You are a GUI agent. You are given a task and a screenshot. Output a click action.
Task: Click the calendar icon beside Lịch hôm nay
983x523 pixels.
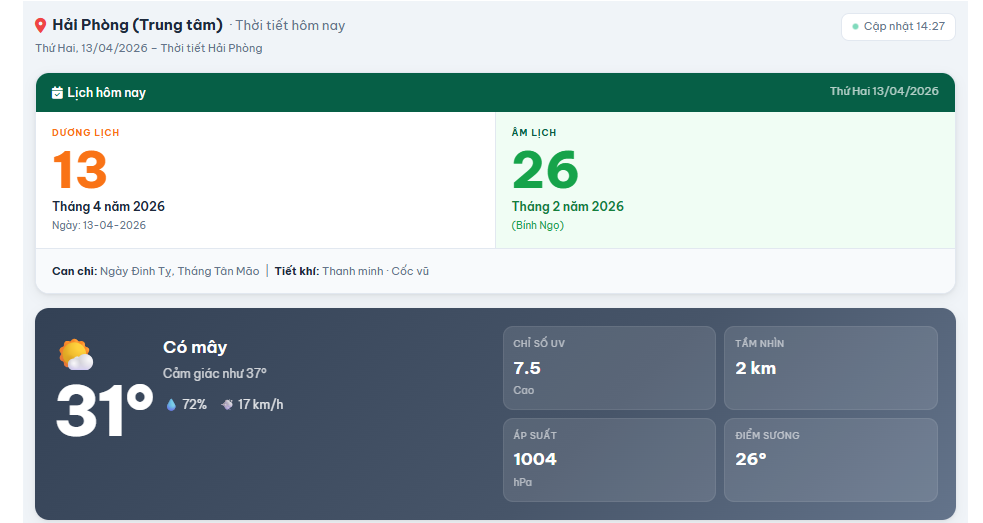[57, 93]
